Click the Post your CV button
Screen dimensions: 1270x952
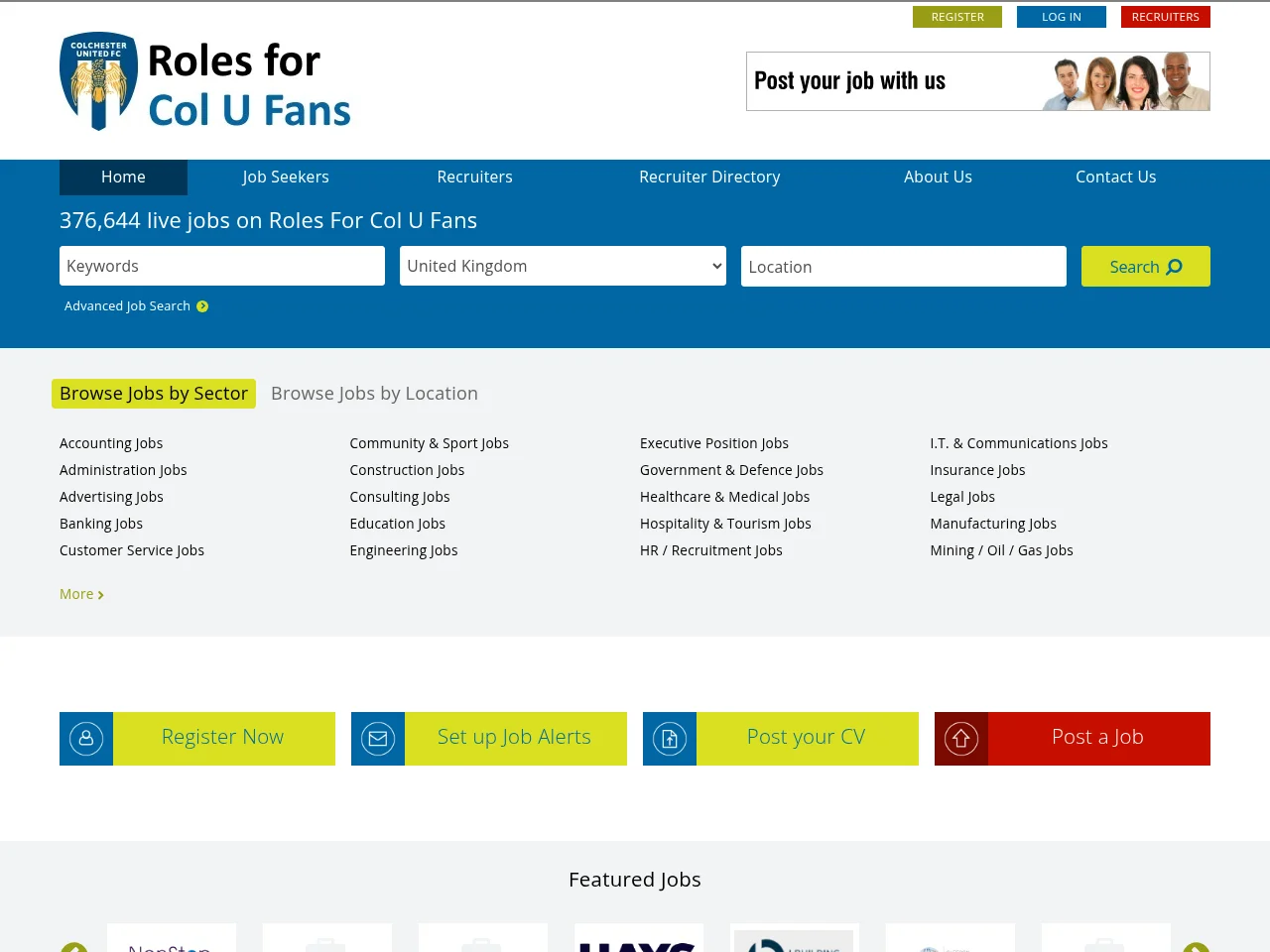click(781, 739)
